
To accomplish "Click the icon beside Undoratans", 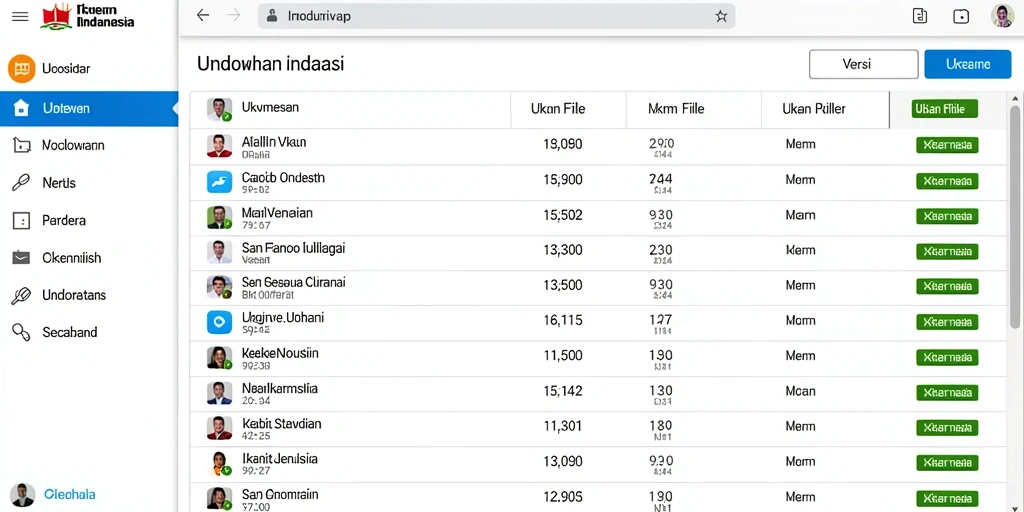I will [x=22, y=295].
